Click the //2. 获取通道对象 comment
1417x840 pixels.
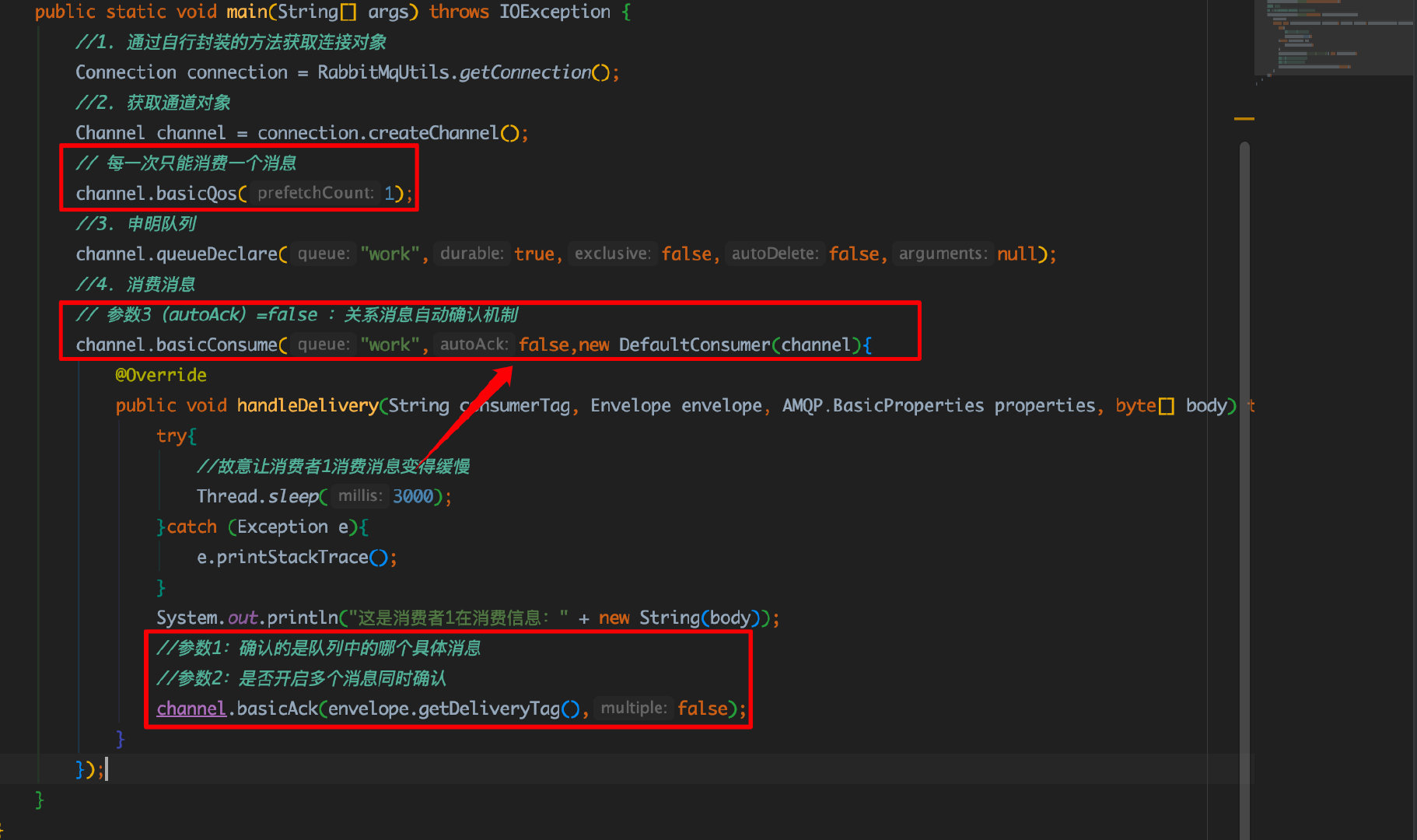pos(153,103)
